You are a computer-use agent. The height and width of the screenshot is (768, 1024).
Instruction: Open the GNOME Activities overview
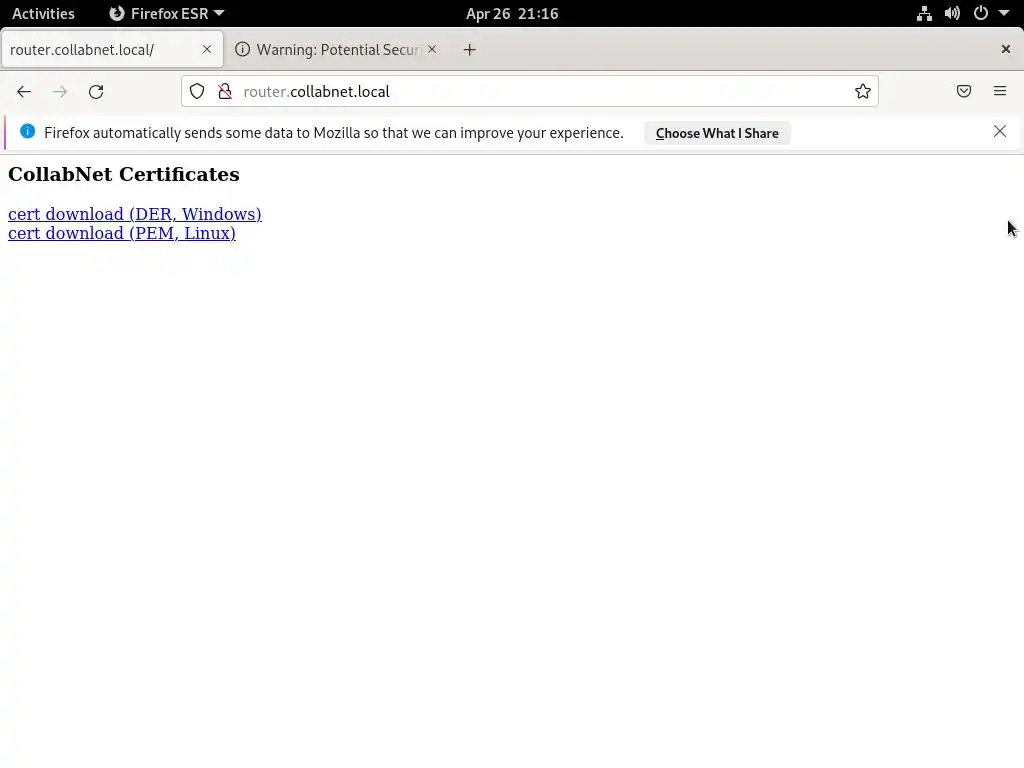(x=43, y=14)
